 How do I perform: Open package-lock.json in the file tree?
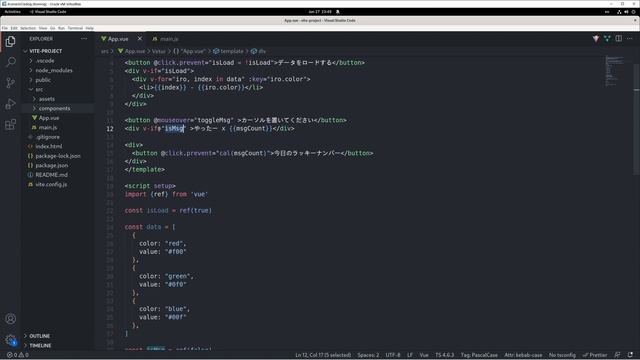[58, 156]
